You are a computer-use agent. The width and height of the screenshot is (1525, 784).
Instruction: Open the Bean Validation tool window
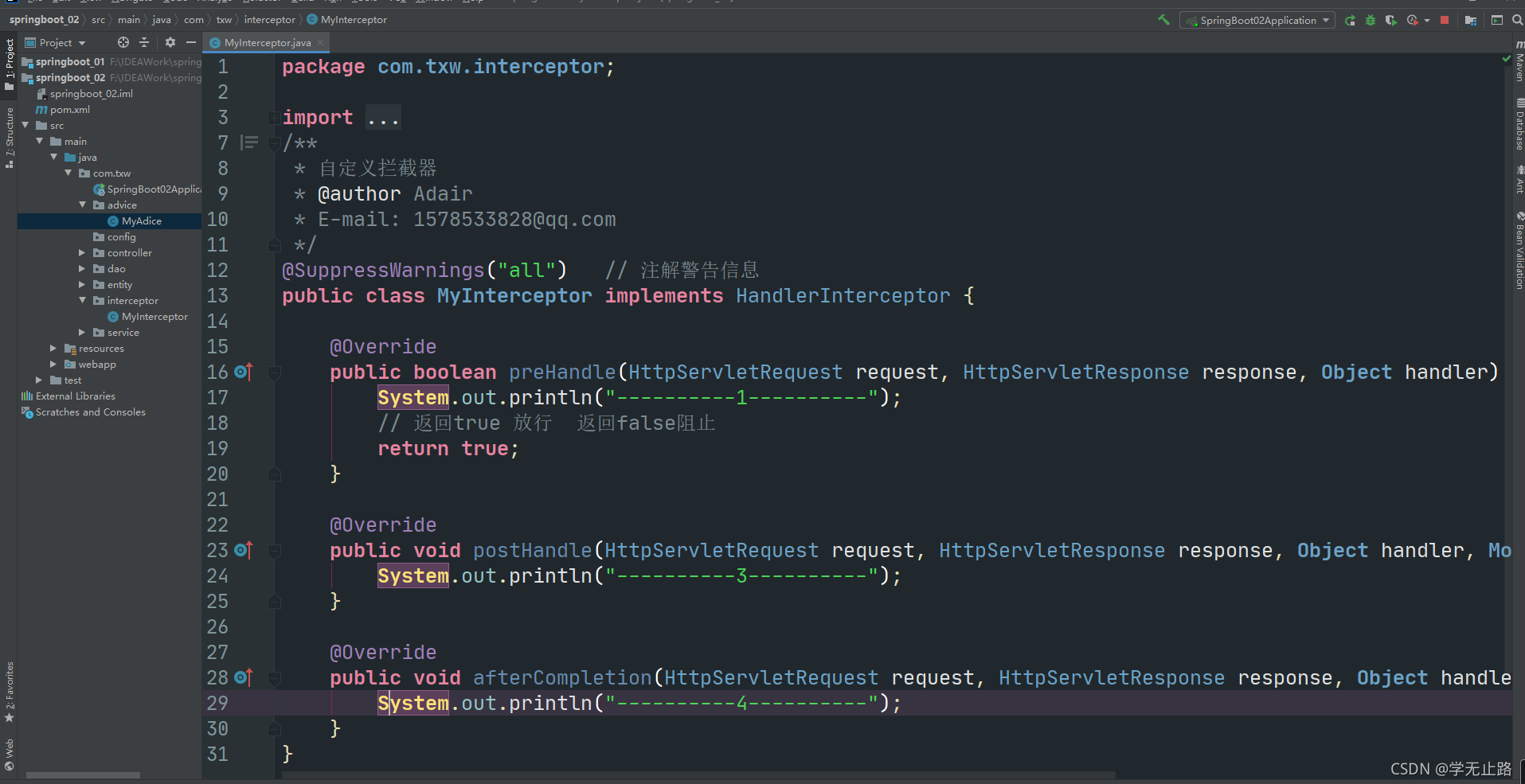tap(1519, 251)
